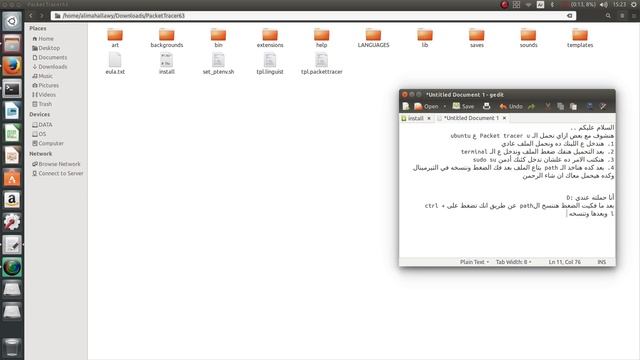
Task: Open Pictures in Places sidebar
Action: 45,85
